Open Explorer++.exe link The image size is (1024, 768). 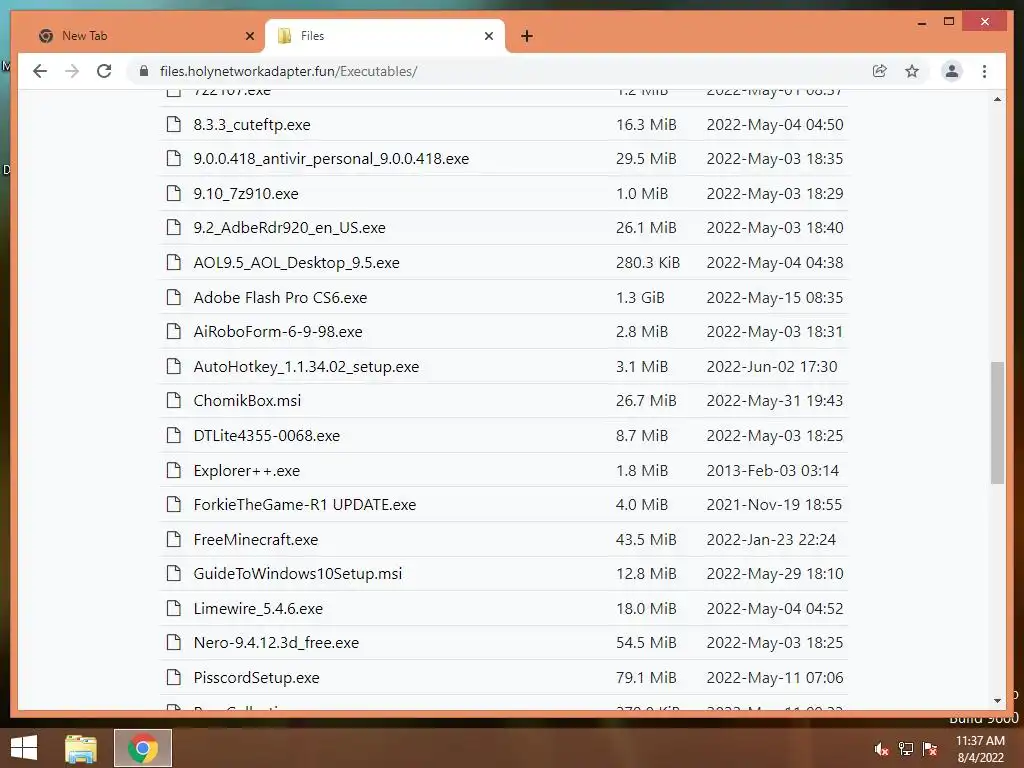[x=246, y=471]
